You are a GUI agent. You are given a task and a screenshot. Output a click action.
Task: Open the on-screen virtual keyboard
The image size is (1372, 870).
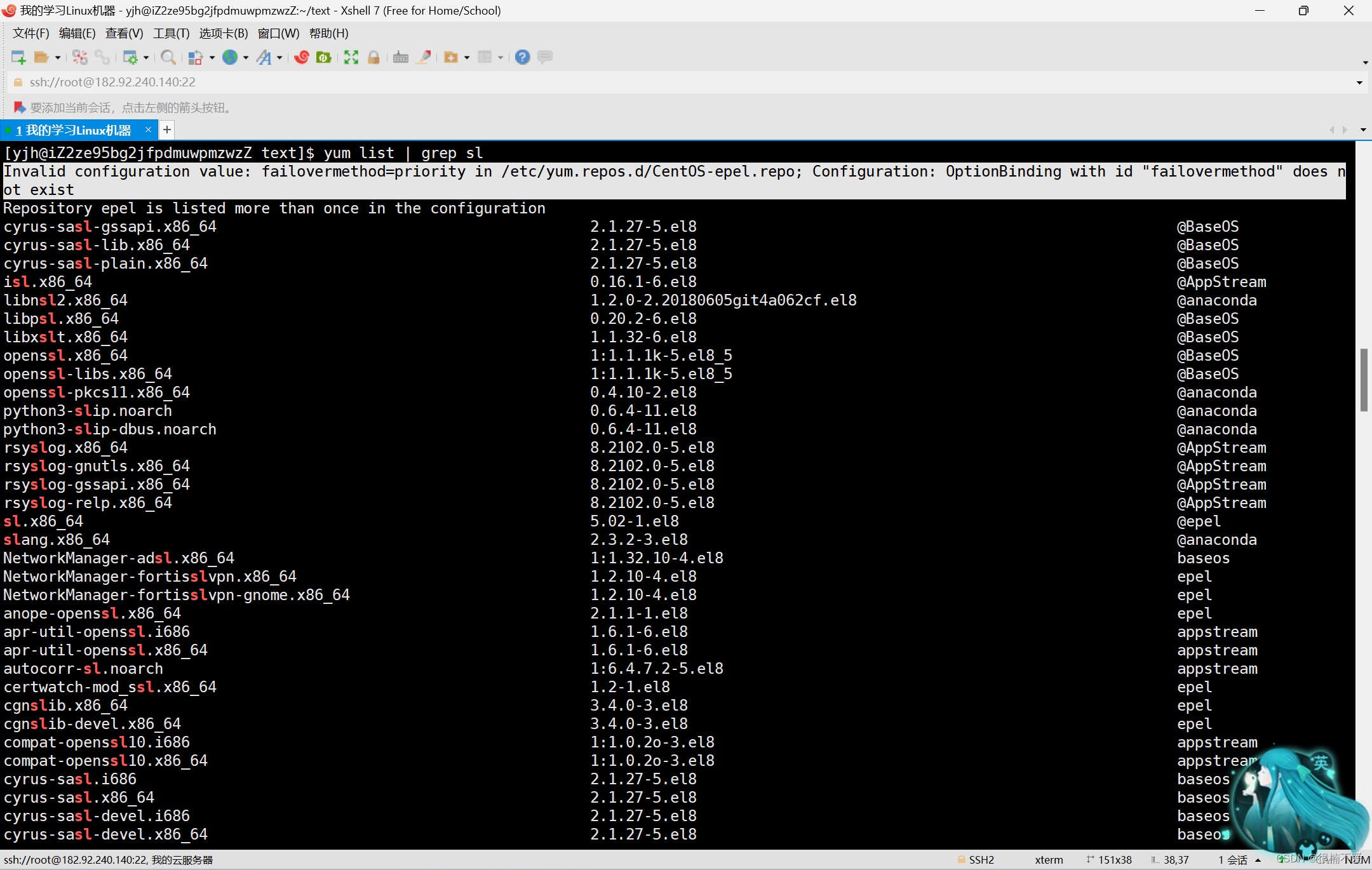400,57
